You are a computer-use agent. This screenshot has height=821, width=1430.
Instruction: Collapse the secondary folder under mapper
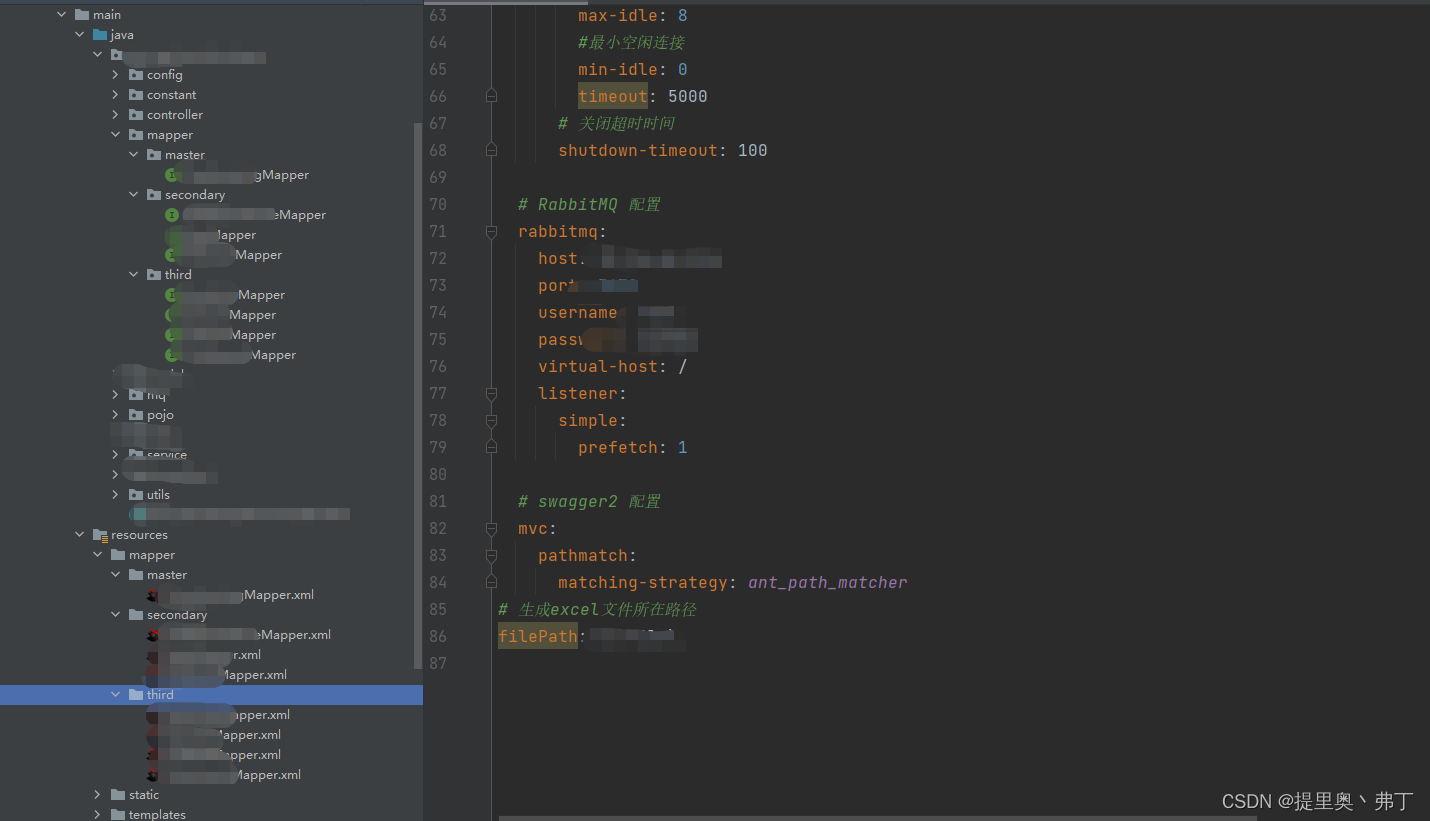click(133, 194)
